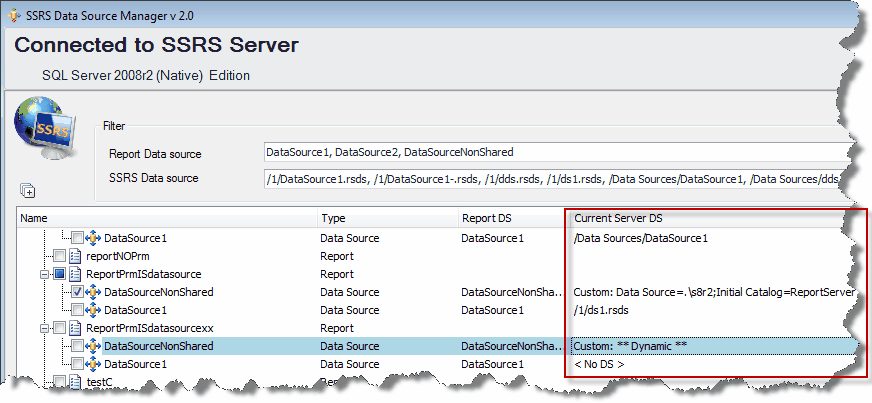
Task: Tick checkbox of DataSource1 with /Data Sources/DataSource1
Action: click(x=78, y=238)
